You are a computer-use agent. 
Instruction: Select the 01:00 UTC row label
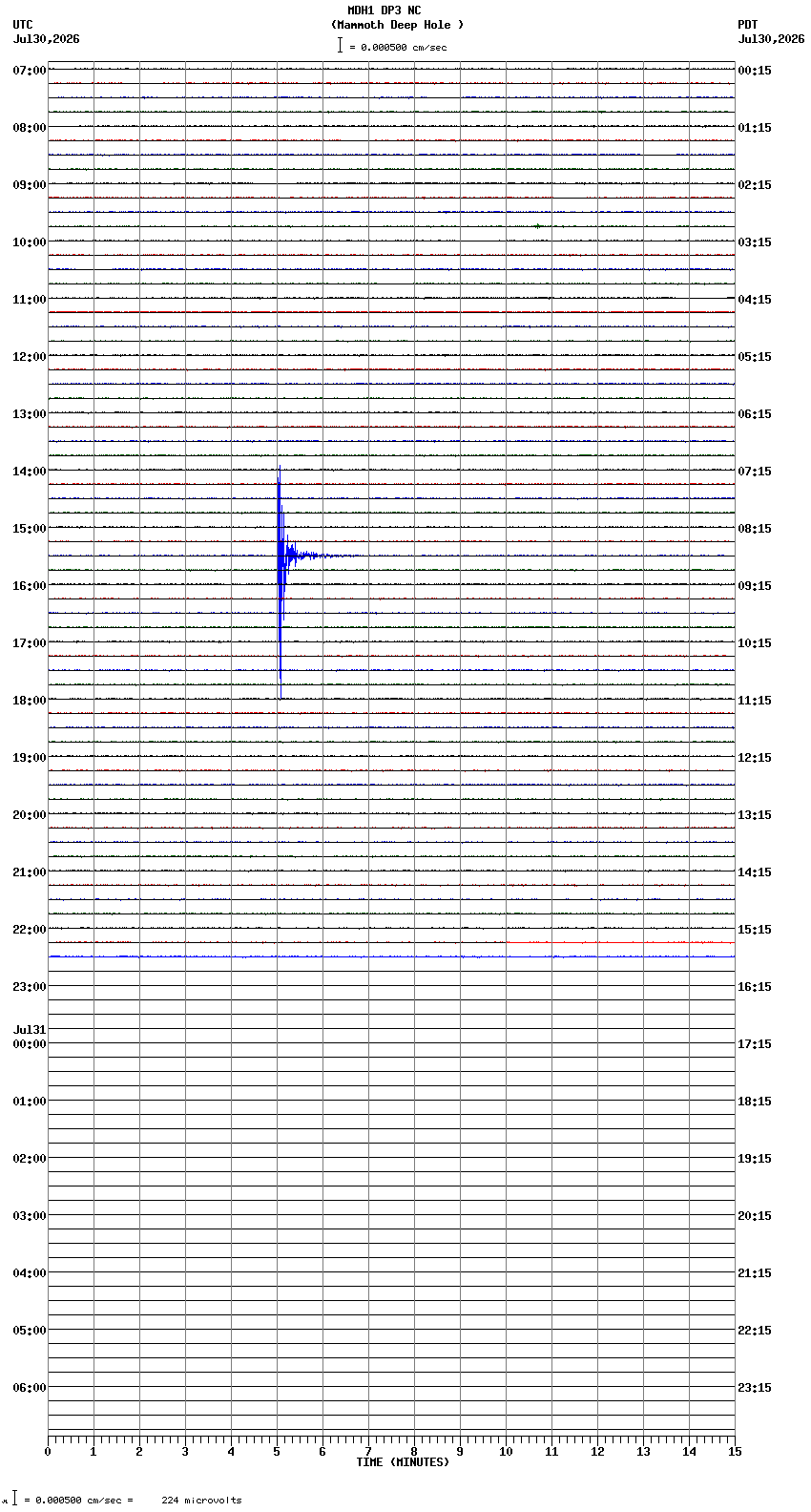(30, 1102)
